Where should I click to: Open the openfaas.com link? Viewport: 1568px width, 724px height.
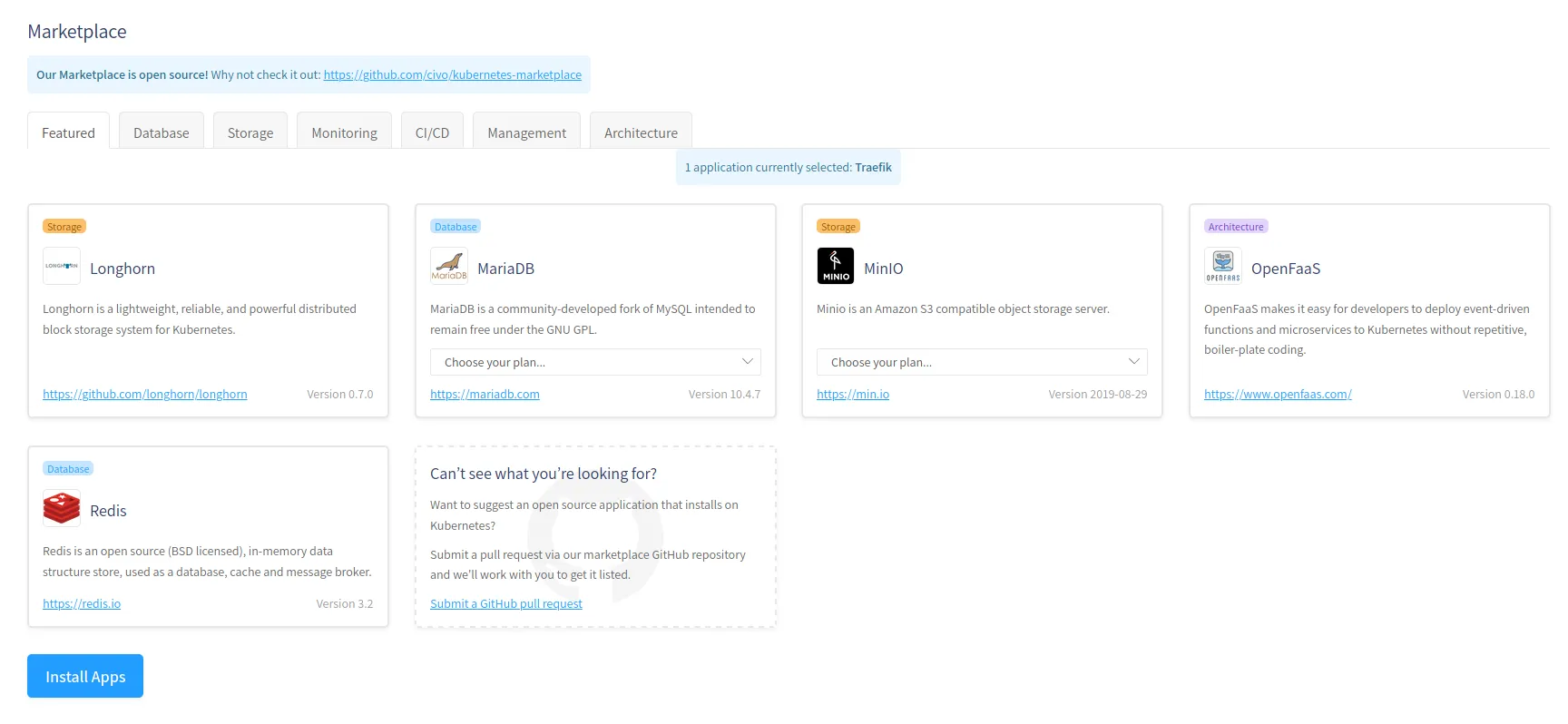[1278, 394]
